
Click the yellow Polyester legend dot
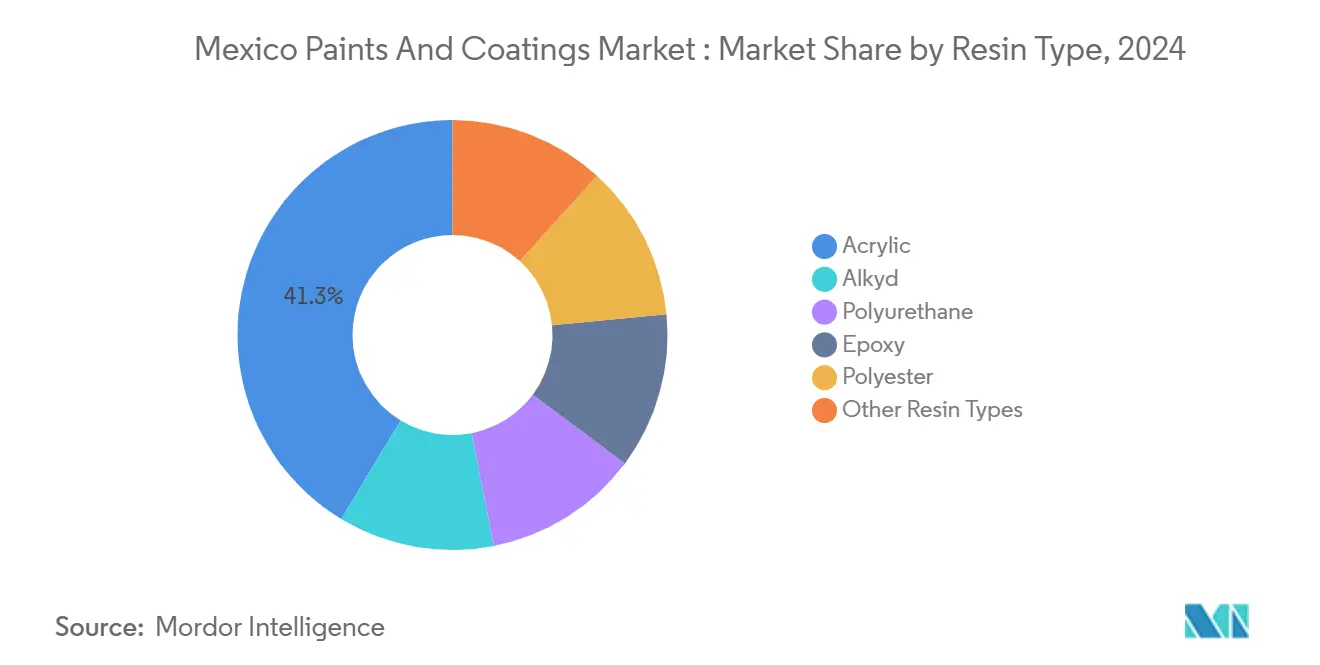(824, 378)
